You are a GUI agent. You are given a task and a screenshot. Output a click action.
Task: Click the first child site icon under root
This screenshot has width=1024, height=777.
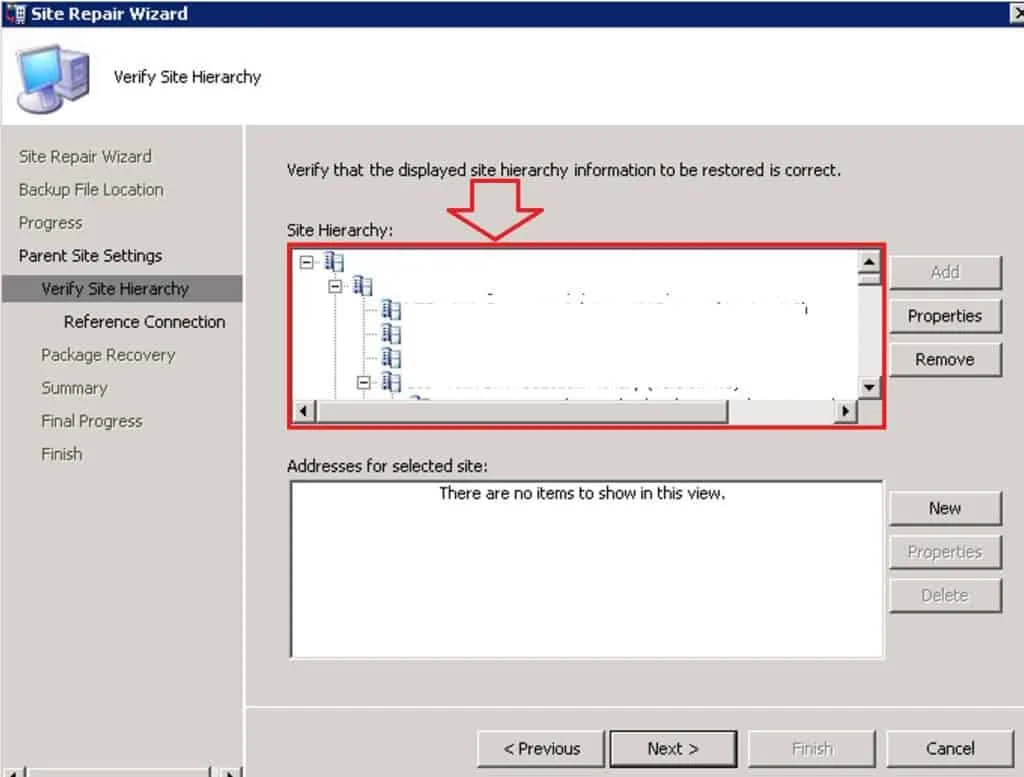coord(390,308)
